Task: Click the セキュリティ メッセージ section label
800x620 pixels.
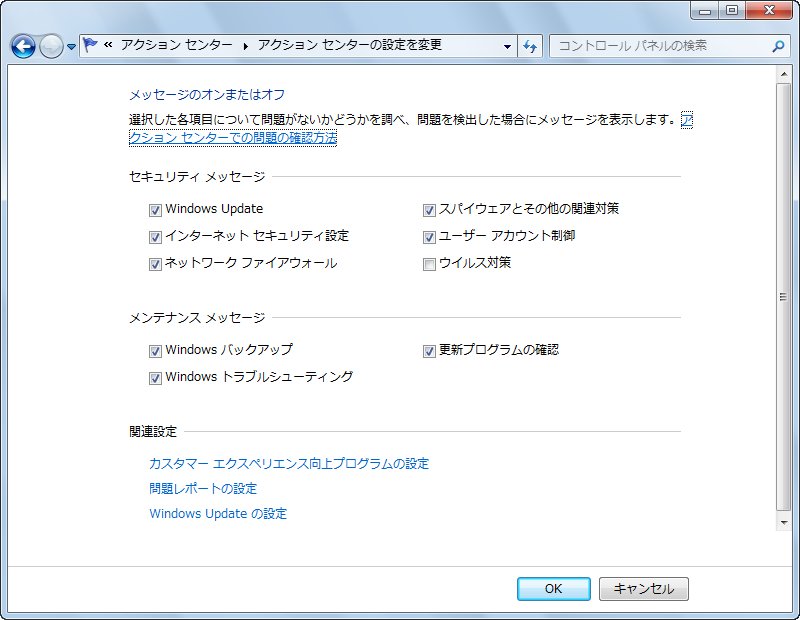Action: coord(197,177)
